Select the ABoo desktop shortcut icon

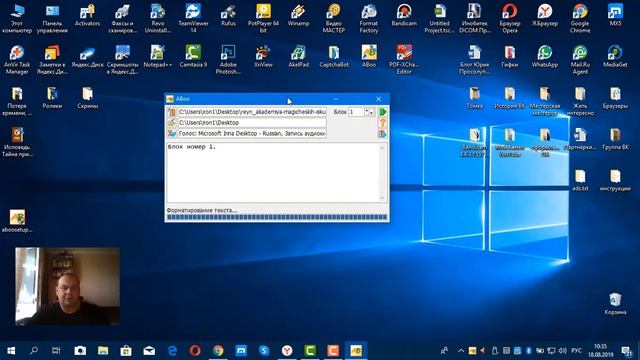coord(369,57)
